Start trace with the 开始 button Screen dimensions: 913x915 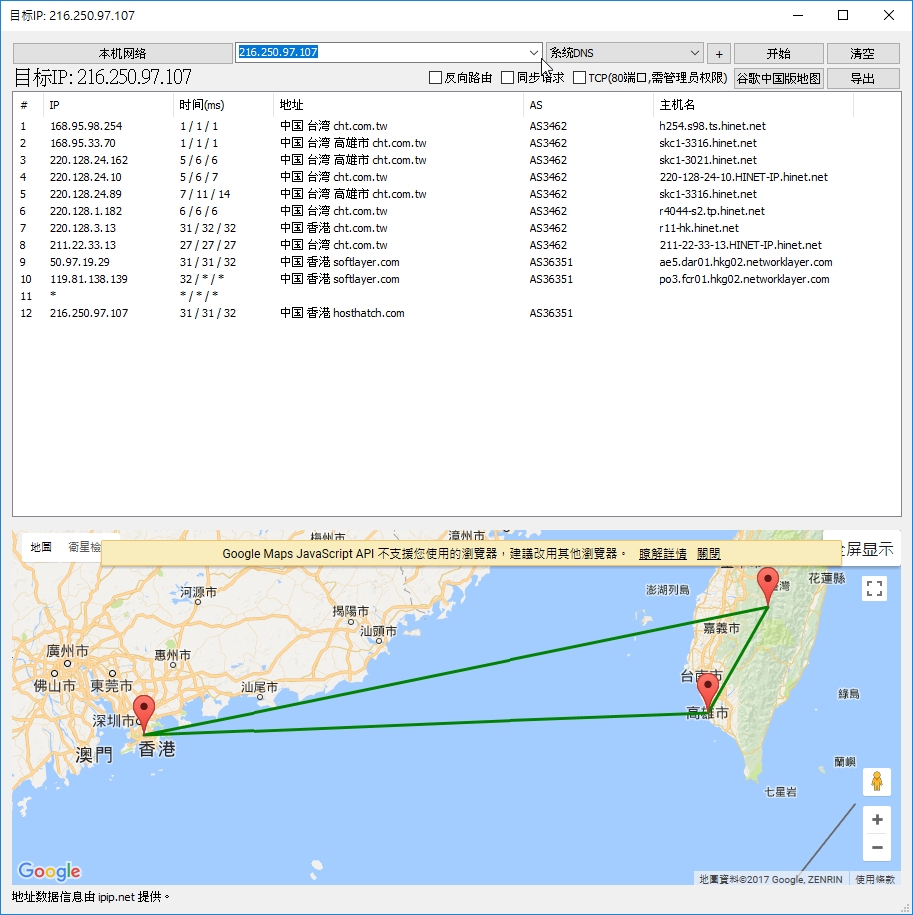(778, 54)
